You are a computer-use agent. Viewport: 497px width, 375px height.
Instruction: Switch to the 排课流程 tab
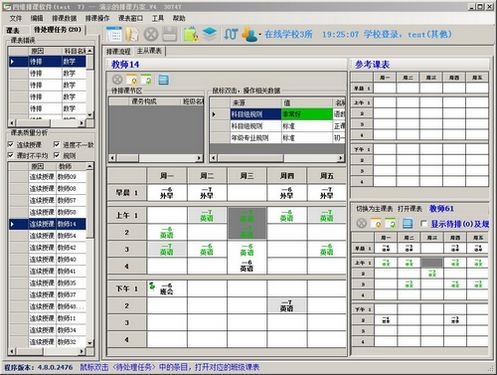tap(118, 51)
